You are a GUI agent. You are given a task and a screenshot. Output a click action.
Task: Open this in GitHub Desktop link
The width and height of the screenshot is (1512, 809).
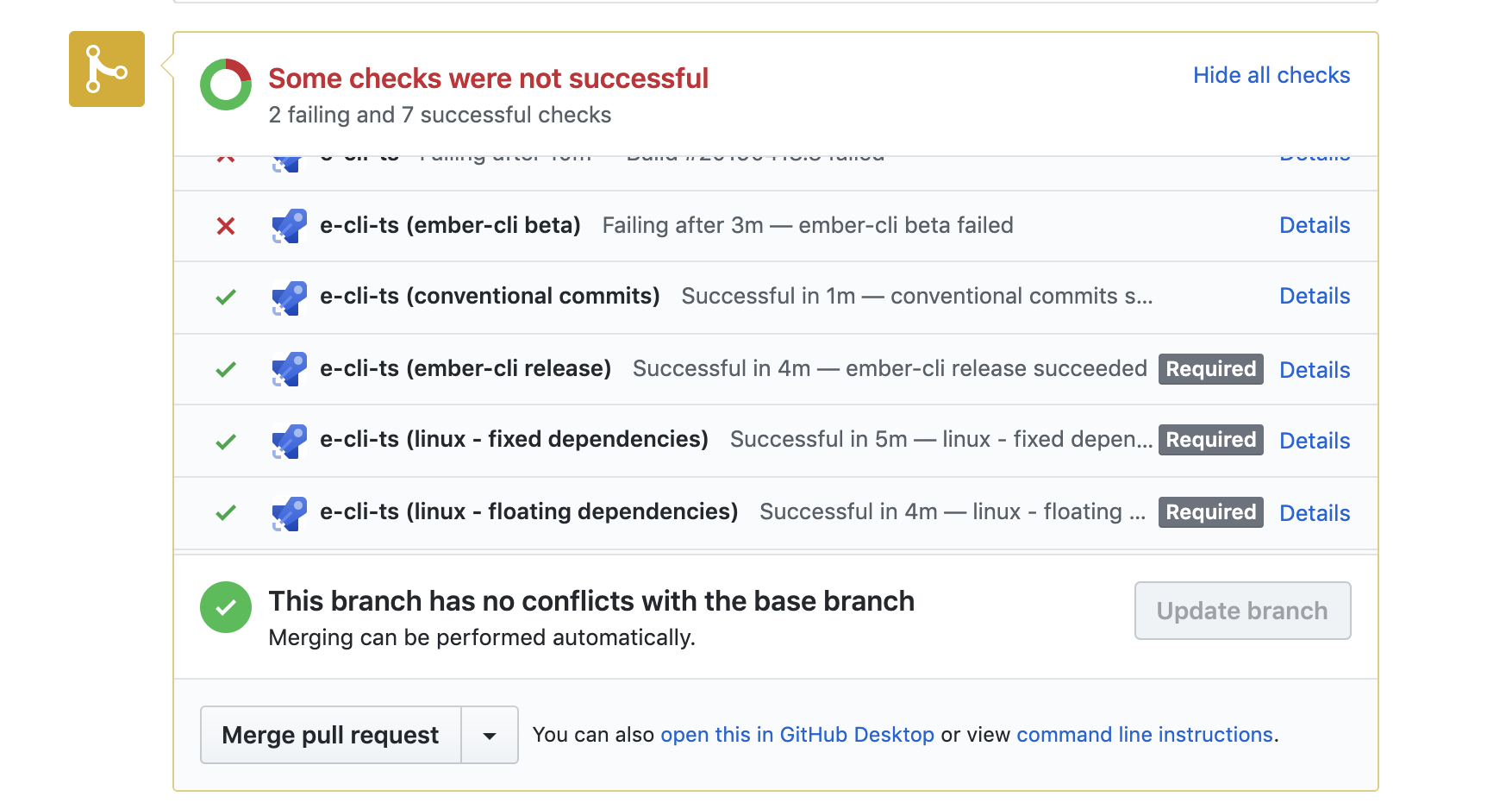coord(797,735)
